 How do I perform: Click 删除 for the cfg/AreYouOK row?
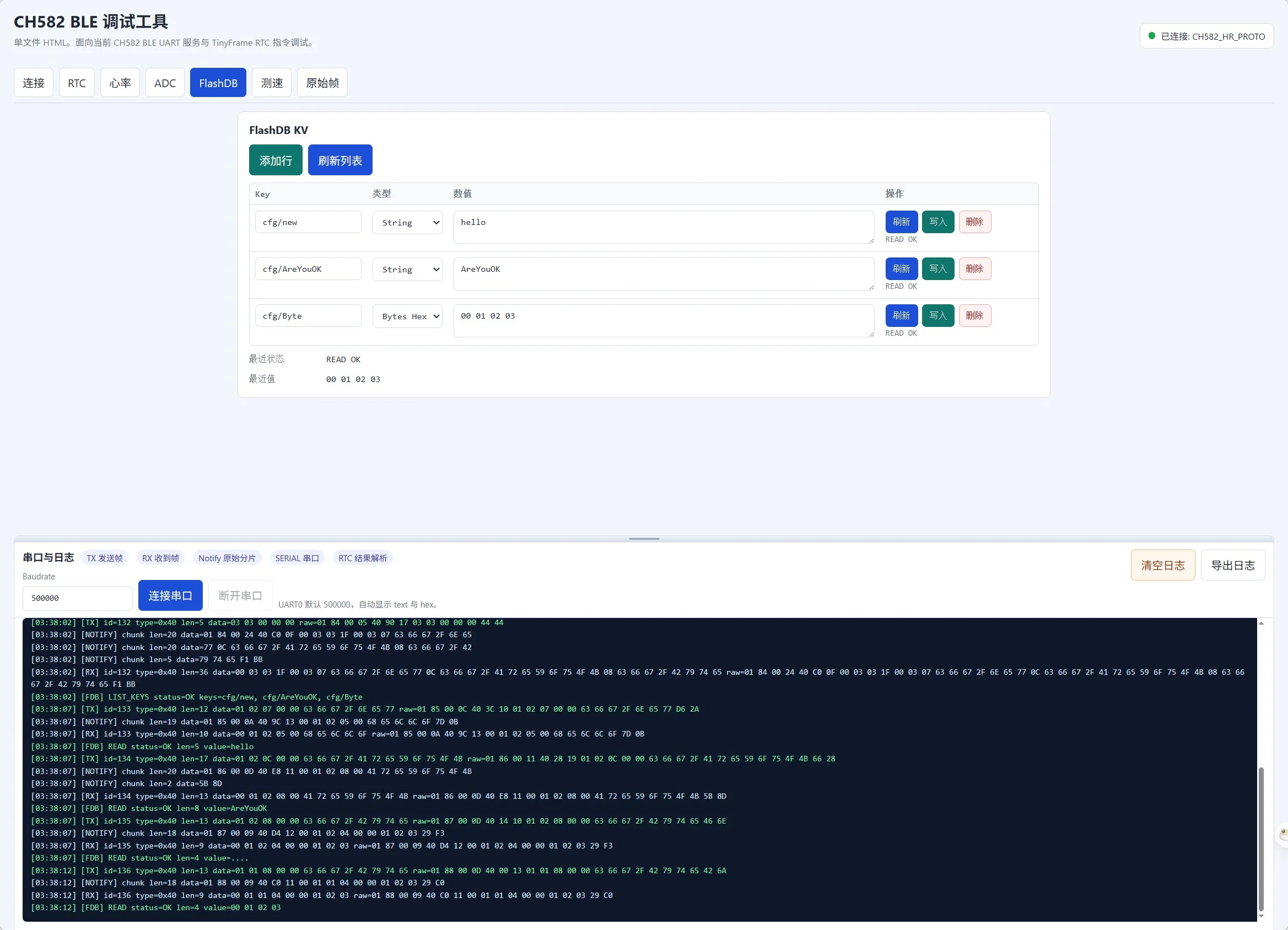pyautogui.click(x=974, y=268)
